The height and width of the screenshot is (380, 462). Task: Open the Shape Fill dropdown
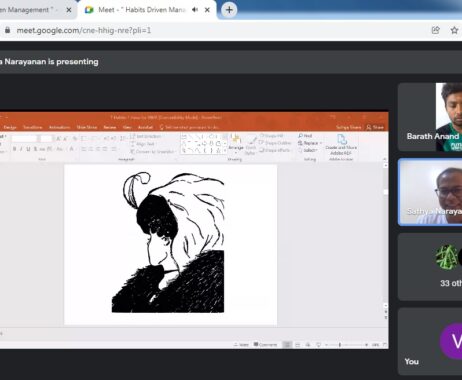[x=272, y=136]
